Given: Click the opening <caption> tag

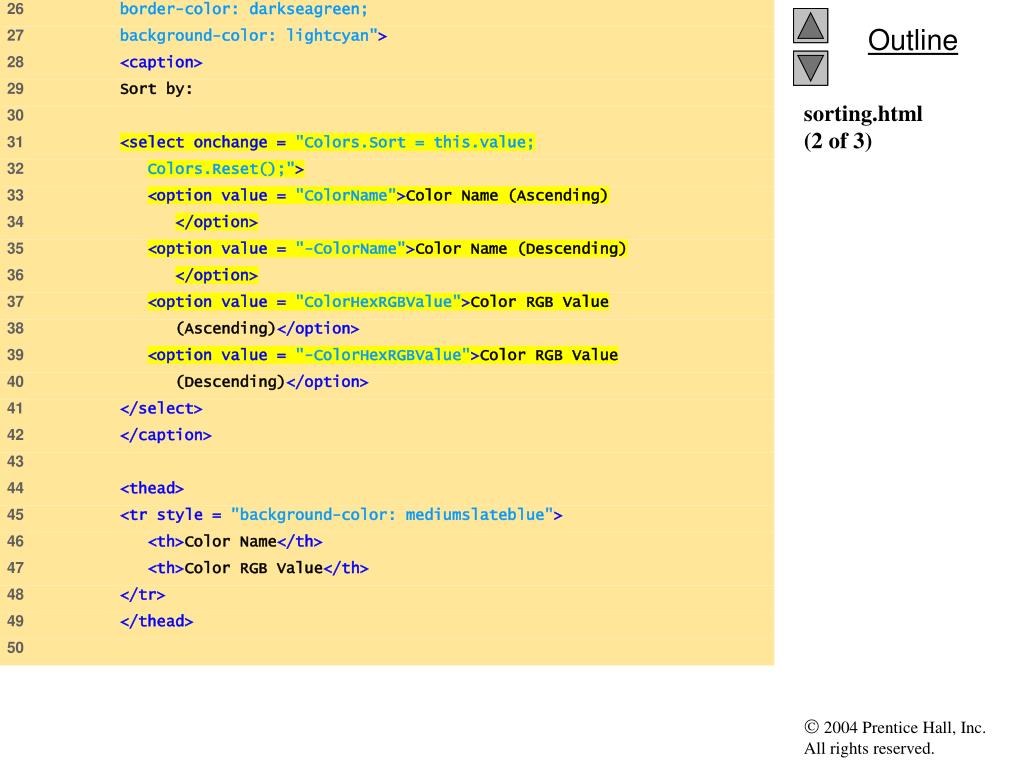Looking at the screenshot, I should [x=161, y=62].
